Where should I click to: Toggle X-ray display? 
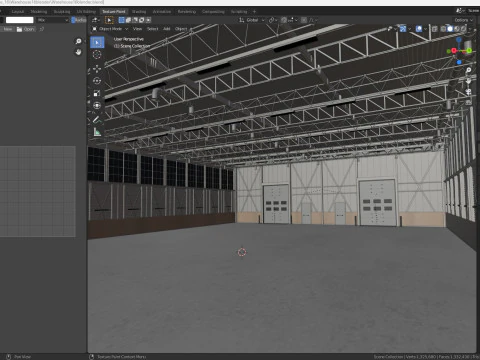[x=435, y=29]
